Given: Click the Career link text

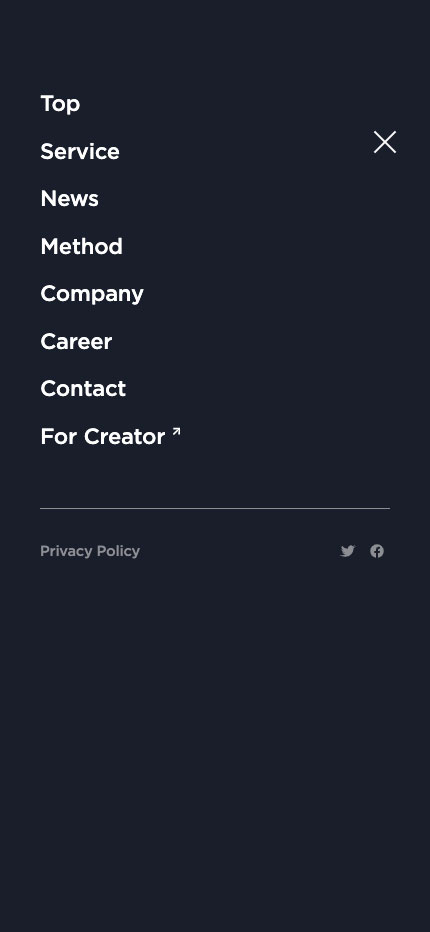Looking at the screenshot, I should click(76, 341).
